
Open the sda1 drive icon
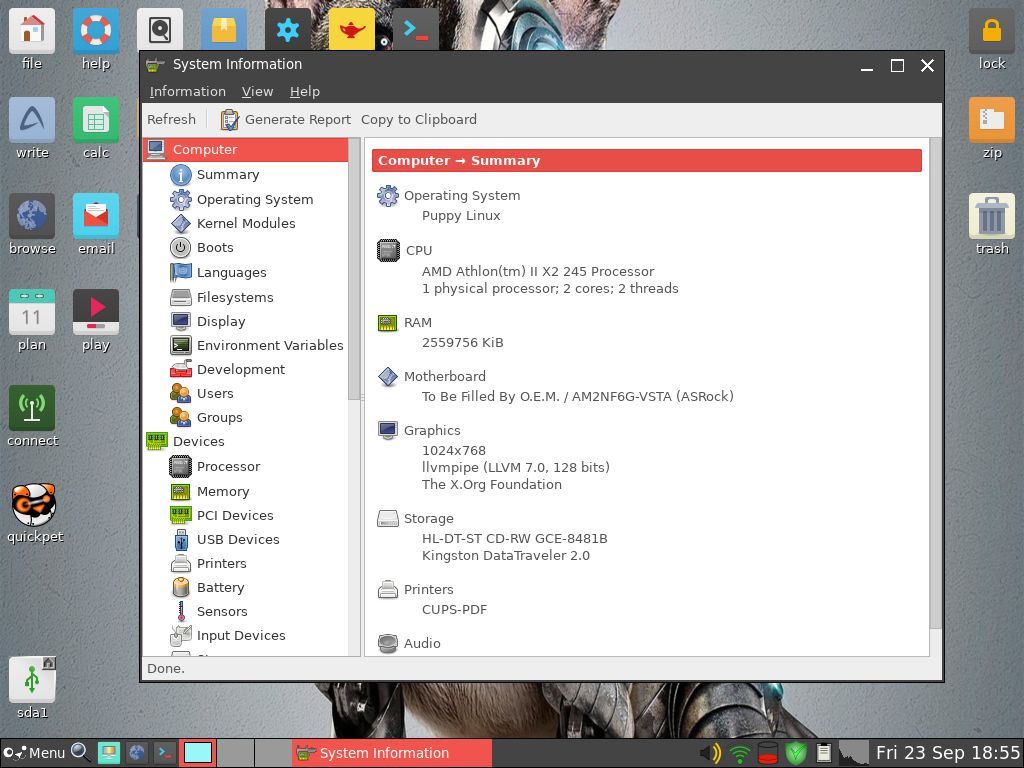[32, 680]
